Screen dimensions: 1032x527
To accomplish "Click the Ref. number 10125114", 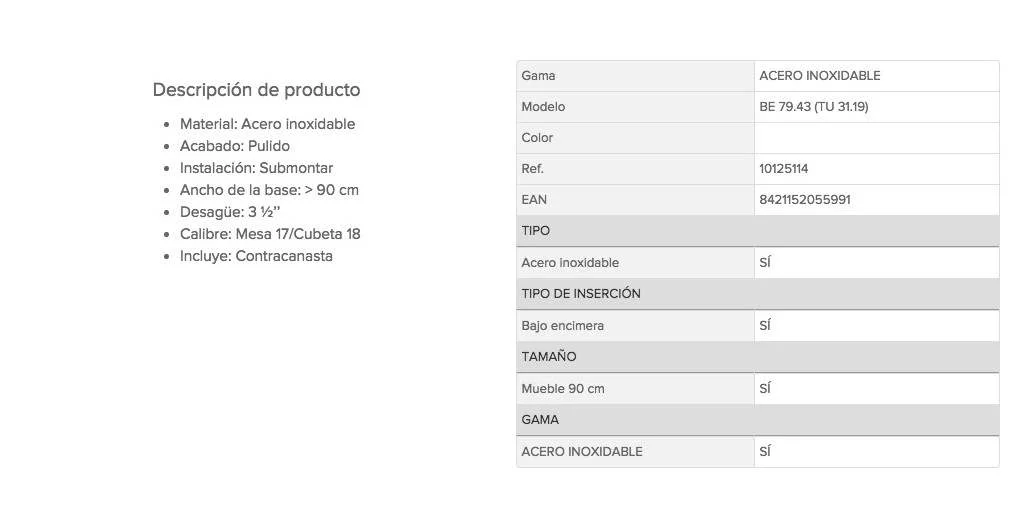I will 784,169.
